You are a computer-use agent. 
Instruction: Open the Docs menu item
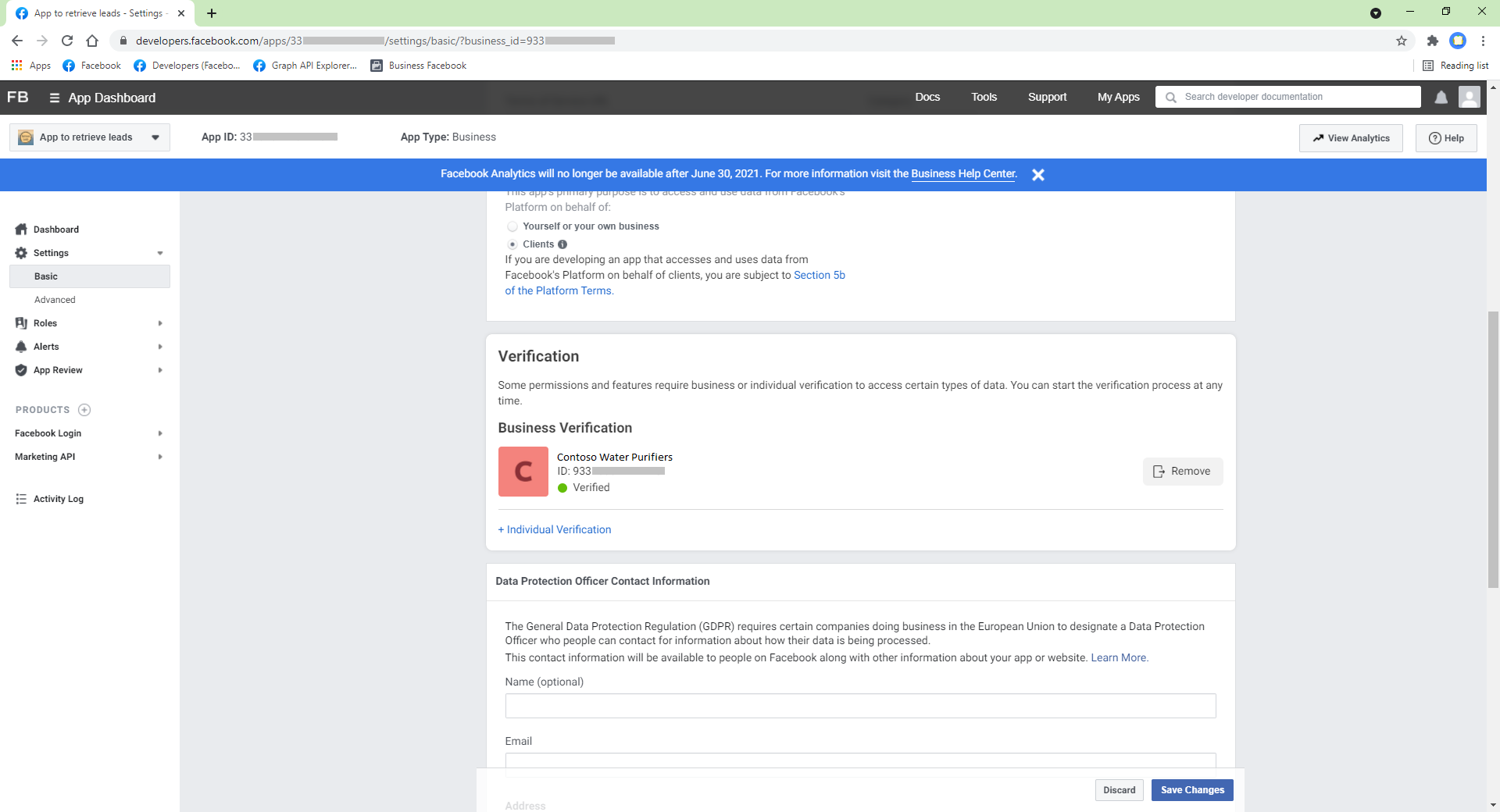(x=927, y=97)
